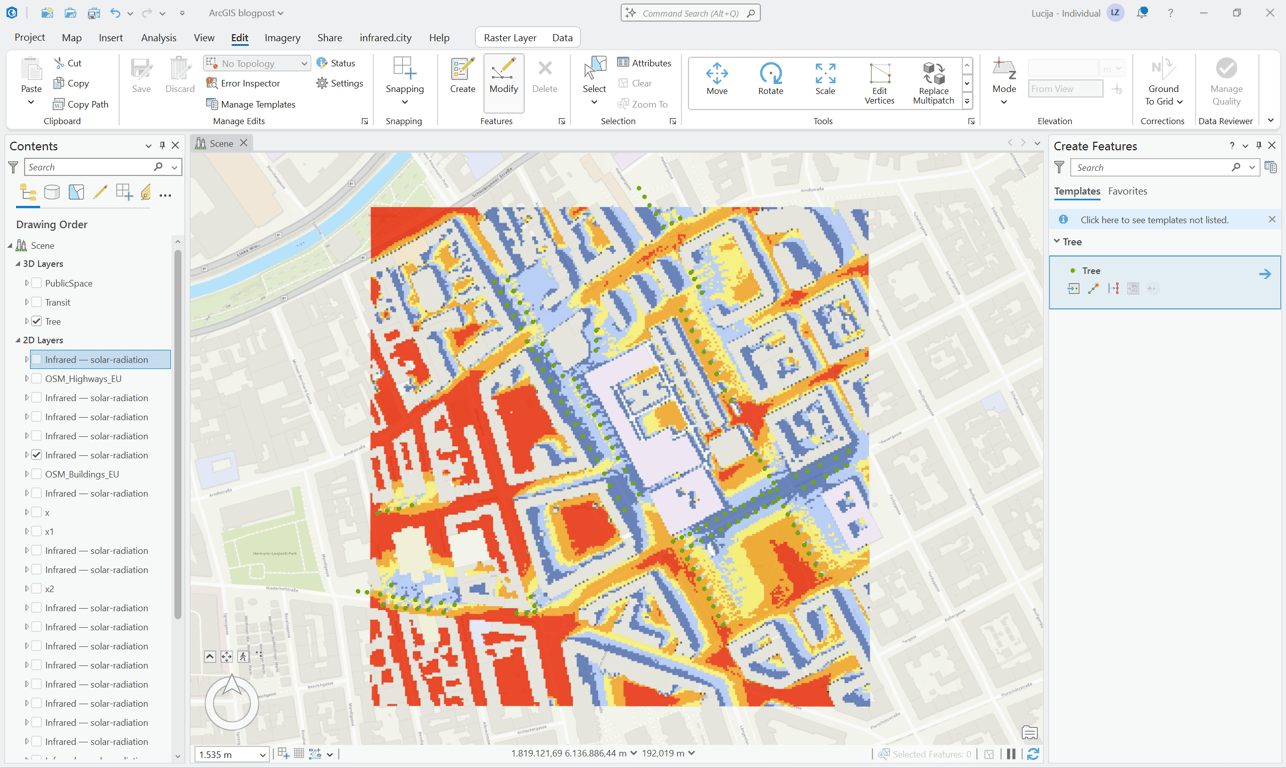Image resolution: width=1286 pixels, height=768 pixels.
Task: Click the scene navigator compass
Action: [x=232, y=701]
